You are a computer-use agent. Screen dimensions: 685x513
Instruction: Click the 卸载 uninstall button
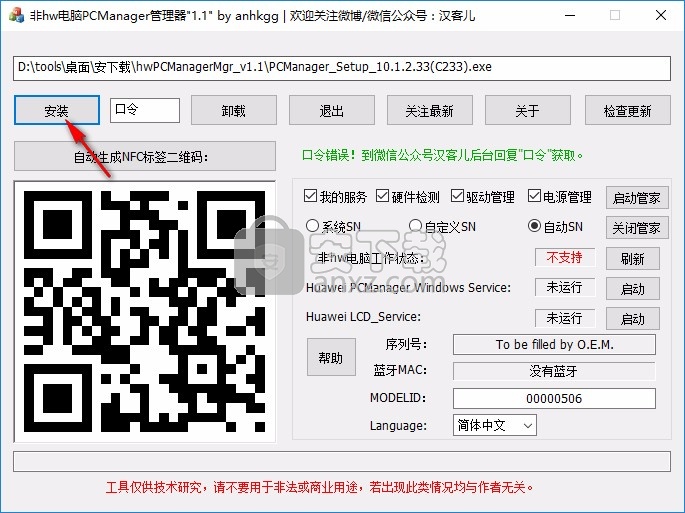[234, 111]
